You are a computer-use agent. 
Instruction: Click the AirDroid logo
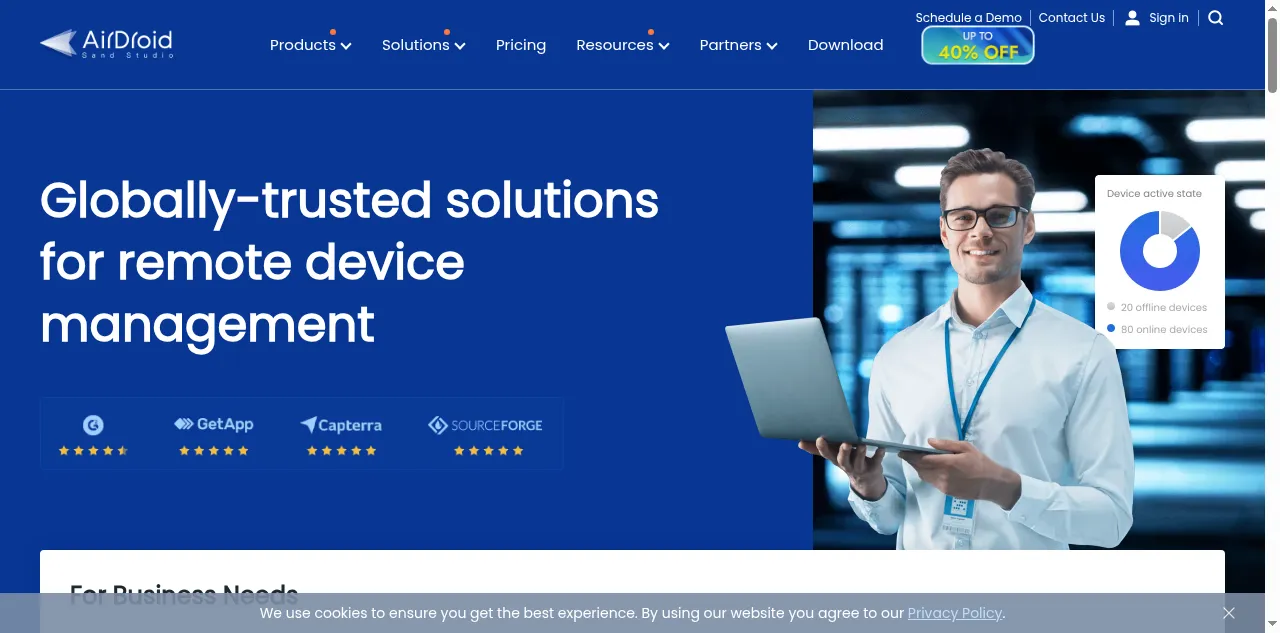(x=107, y=44)
